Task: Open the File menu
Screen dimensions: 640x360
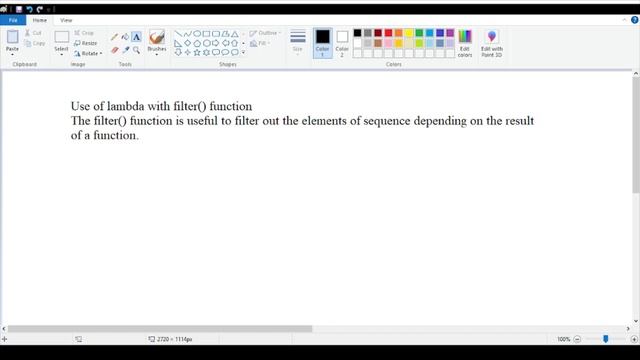Action: tap(13, 20)
